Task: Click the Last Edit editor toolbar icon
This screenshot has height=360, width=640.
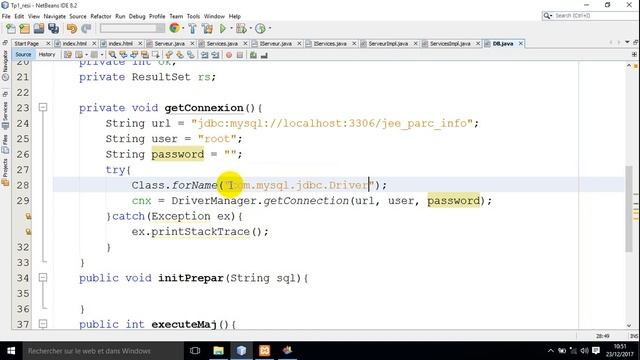Action: click(x=68, y=55)
